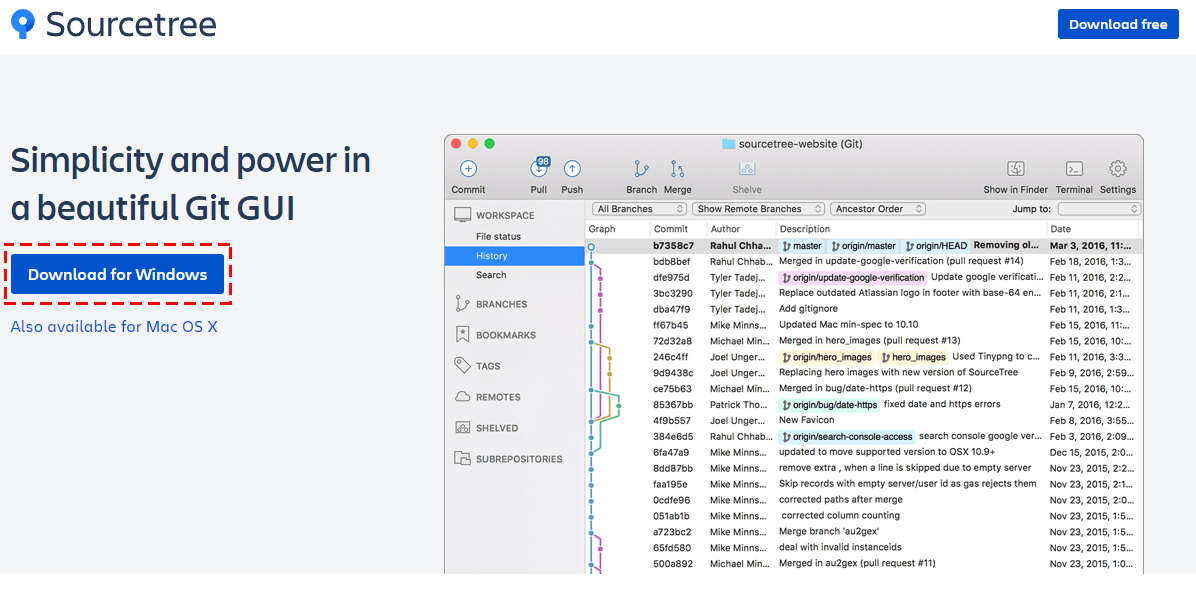Click the BRANCHES sidebar icon

tap(462, 304)
